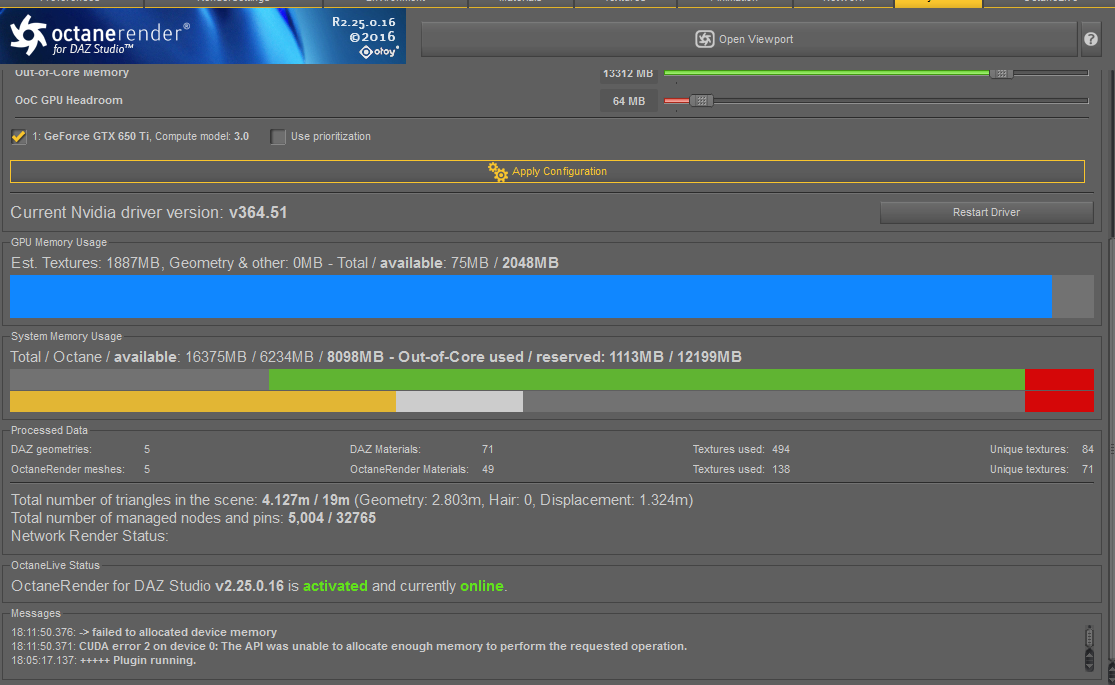Enable the Use prioritization checkbox
1115x685 pixels.
[x=278, y=137]
